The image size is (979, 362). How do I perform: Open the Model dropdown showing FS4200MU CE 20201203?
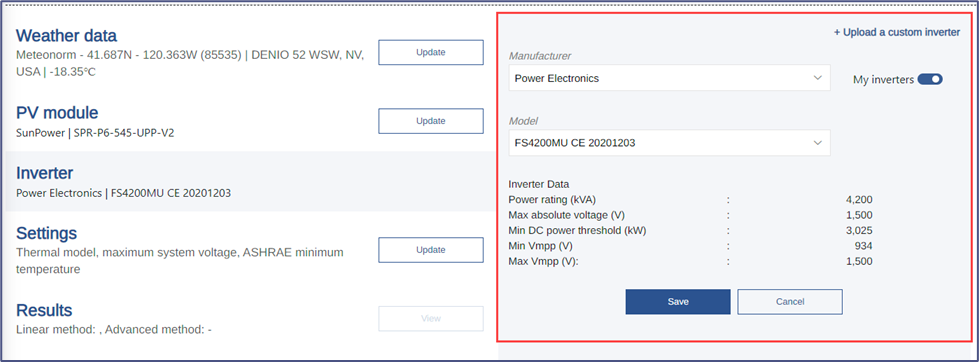point(669,143)
